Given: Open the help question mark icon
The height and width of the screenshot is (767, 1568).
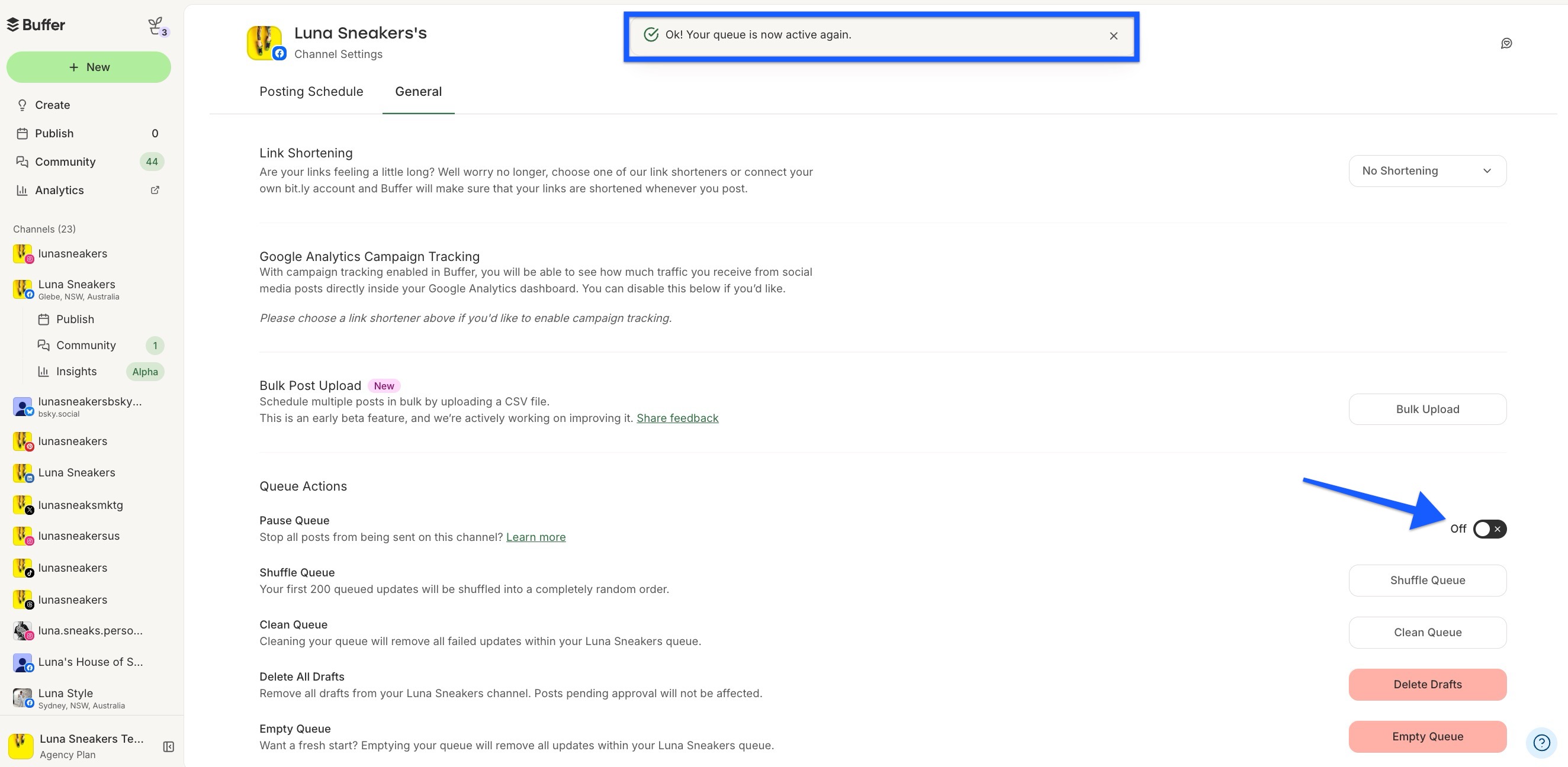Looking at the screenshot, I should 1541,743.
